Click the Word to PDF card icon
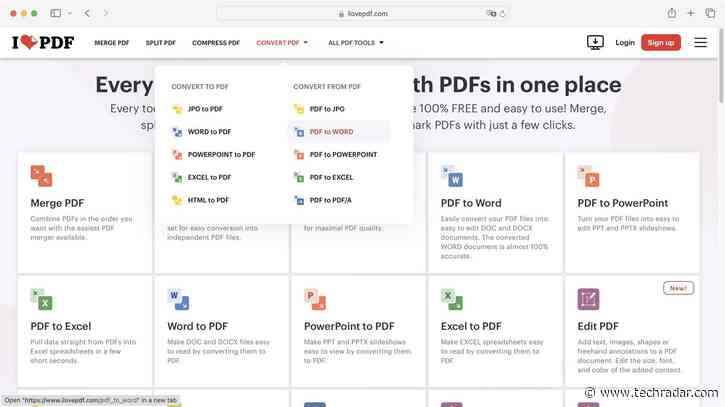Image resolution: width=725 pixels, height=407 pixels. click(178, 299)
